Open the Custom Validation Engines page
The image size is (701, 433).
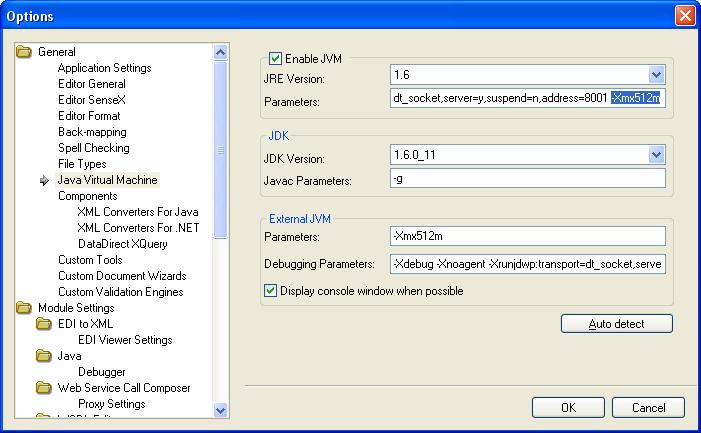[x=120, y=292]
